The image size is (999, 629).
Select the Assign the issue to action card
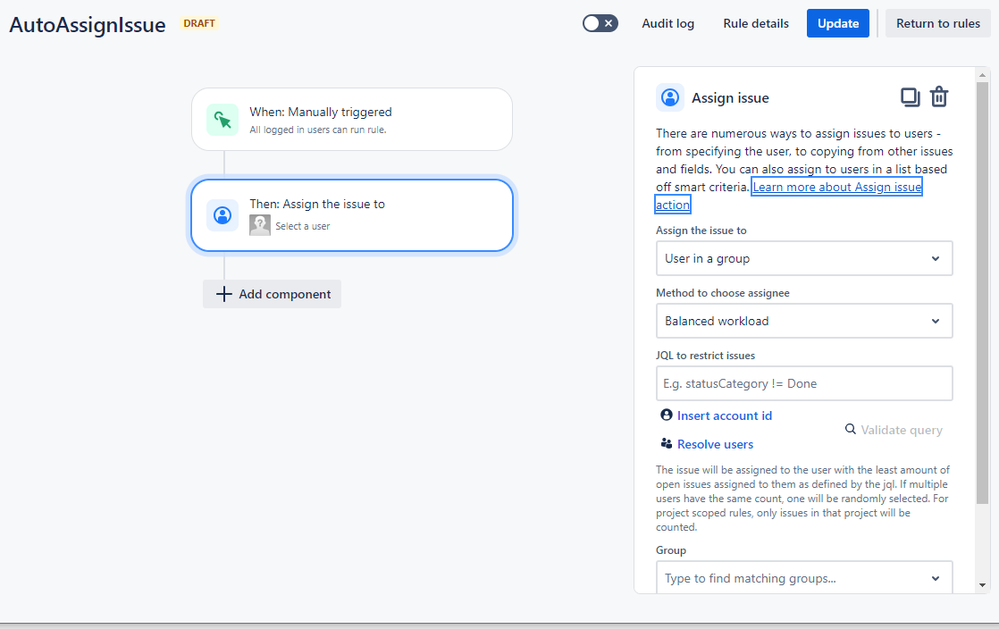click(x=352, y=215)
